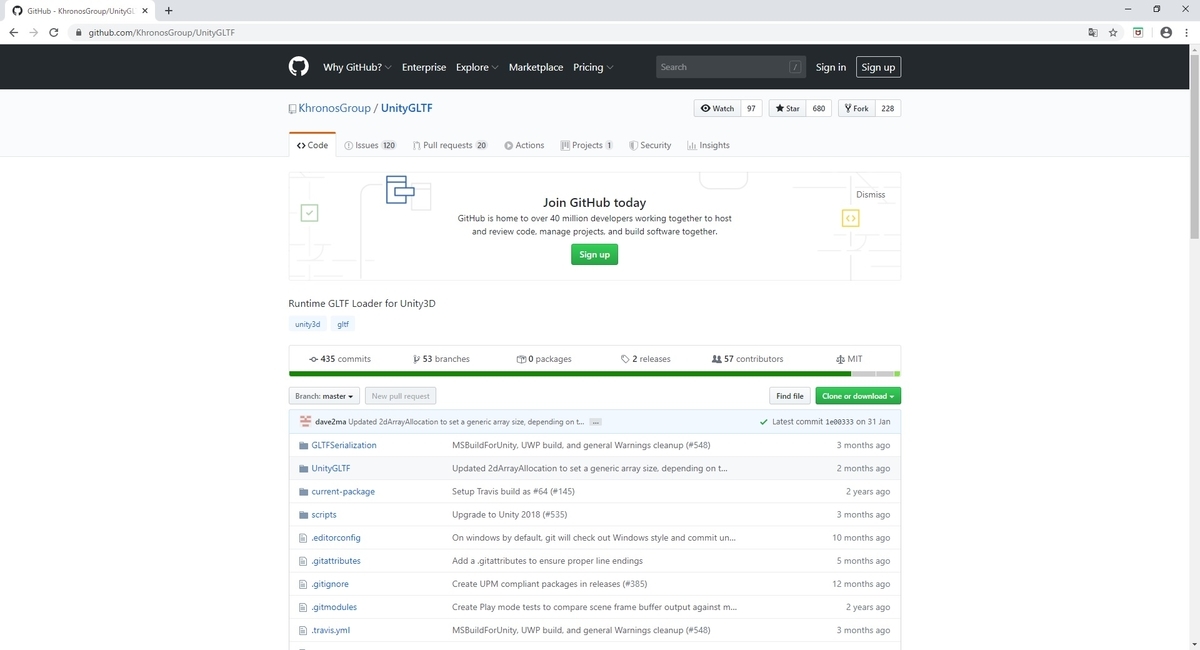The image size is (1200, 650).
Task: View the 97 watchers count
Action: pos(751,108)
